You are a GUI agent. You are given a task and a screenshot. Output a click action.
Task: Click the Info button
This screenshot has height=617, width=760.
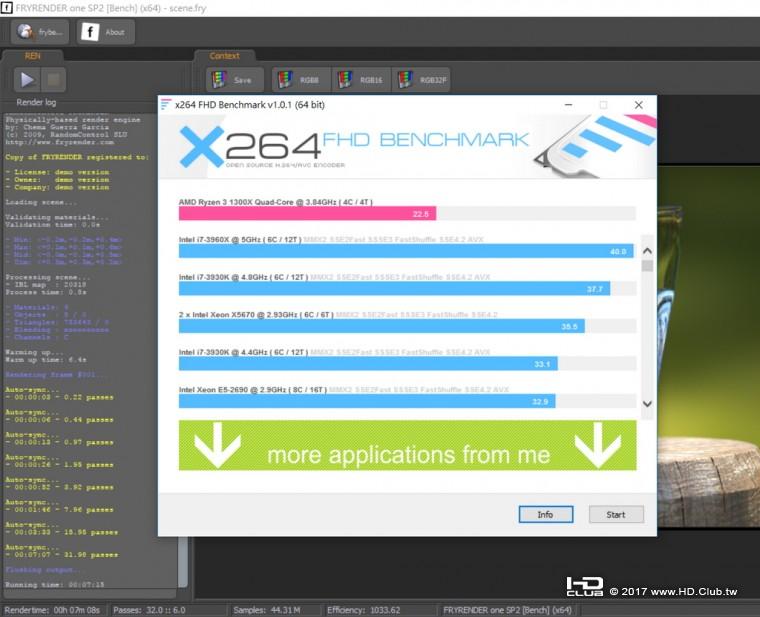546,515
